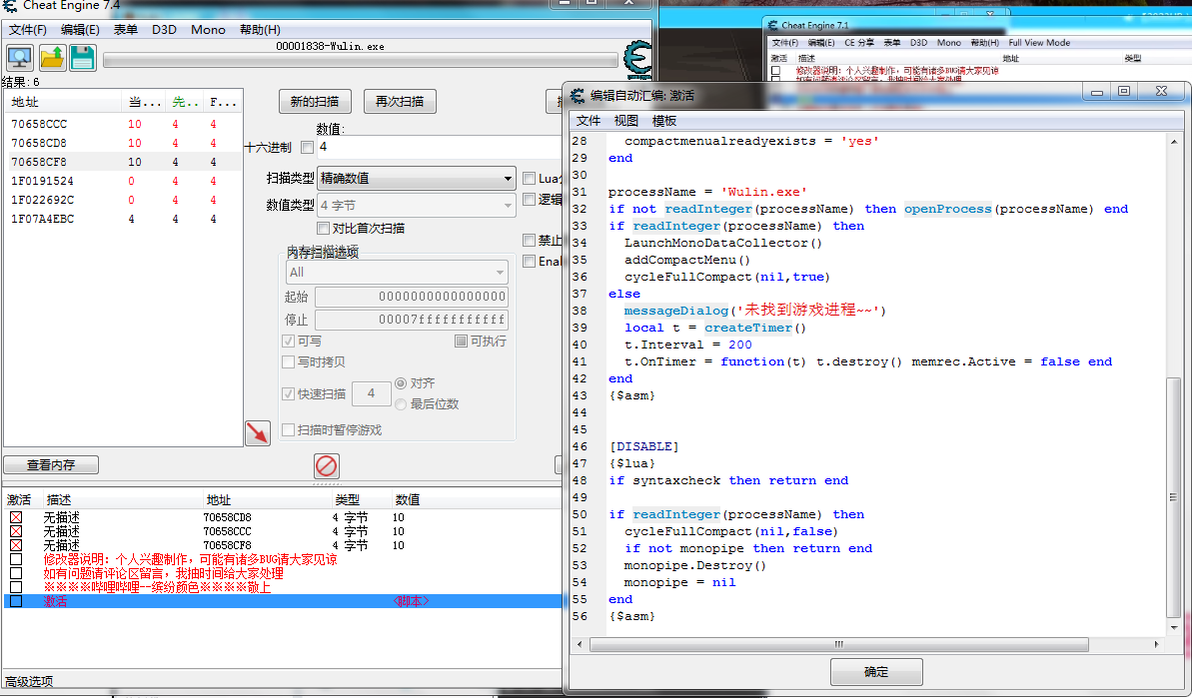Screen dimensions: 1192x698
Task: Select the 对齐 radio button
Action: (401, 383)
